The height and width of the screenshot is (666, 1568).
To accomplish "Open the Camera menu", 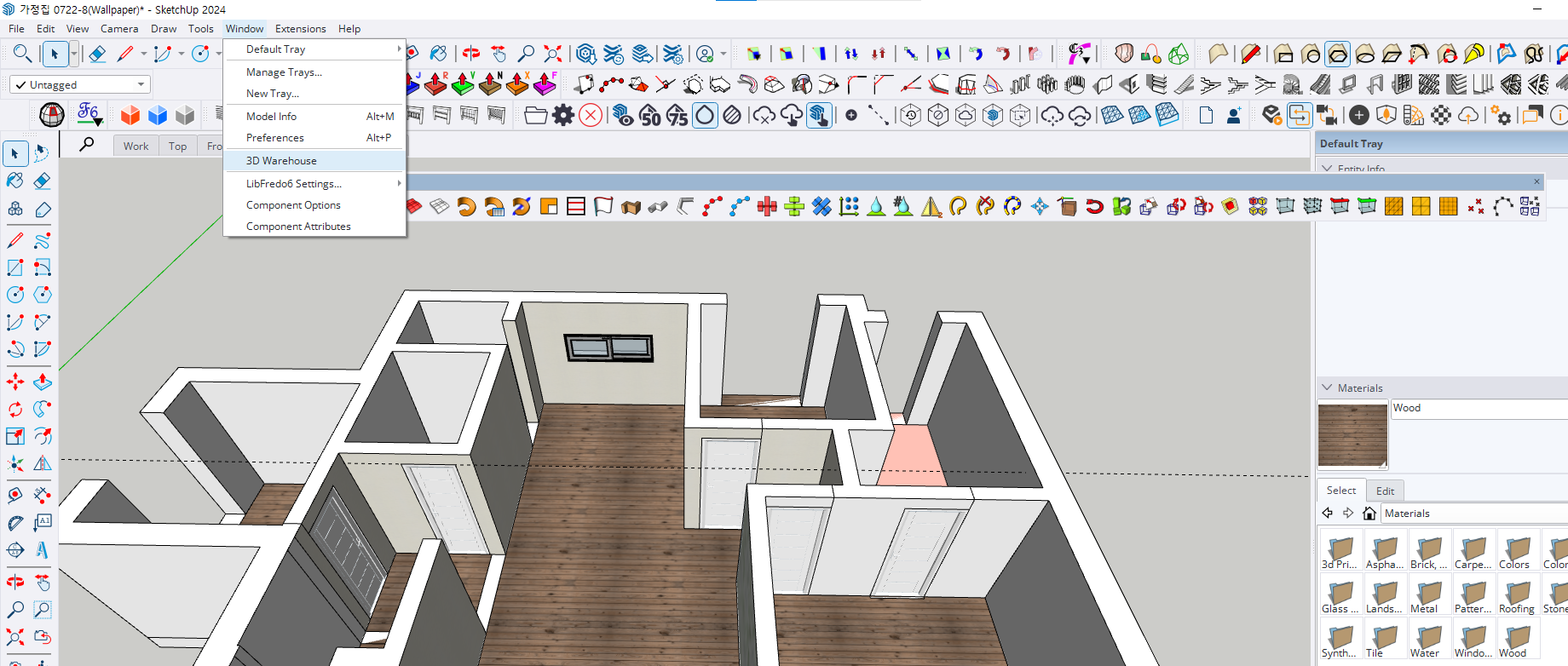I will [119, 28].
